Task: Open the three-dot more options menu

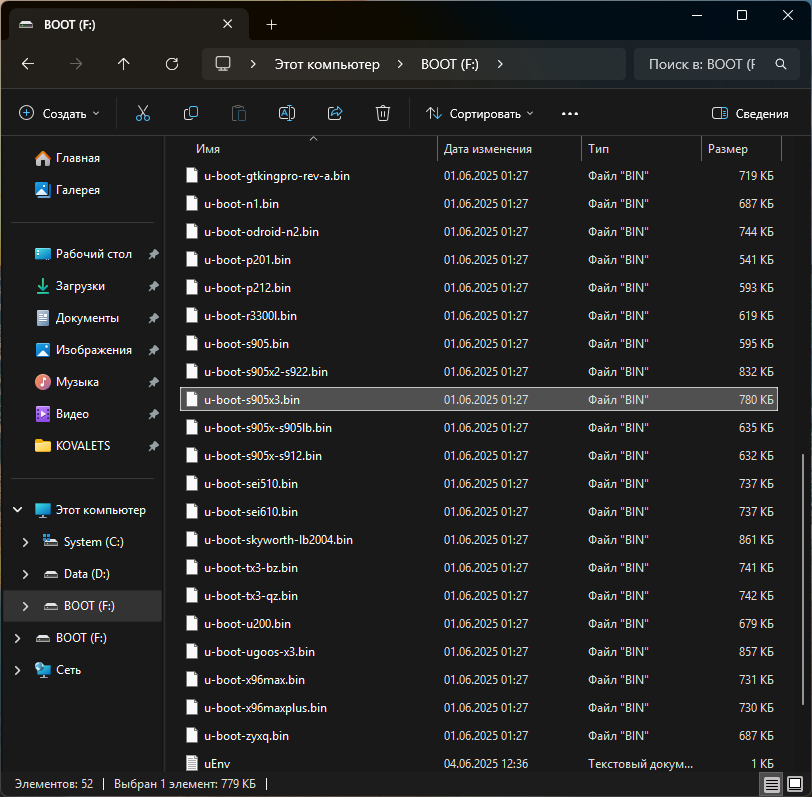Action: (570, 114)
